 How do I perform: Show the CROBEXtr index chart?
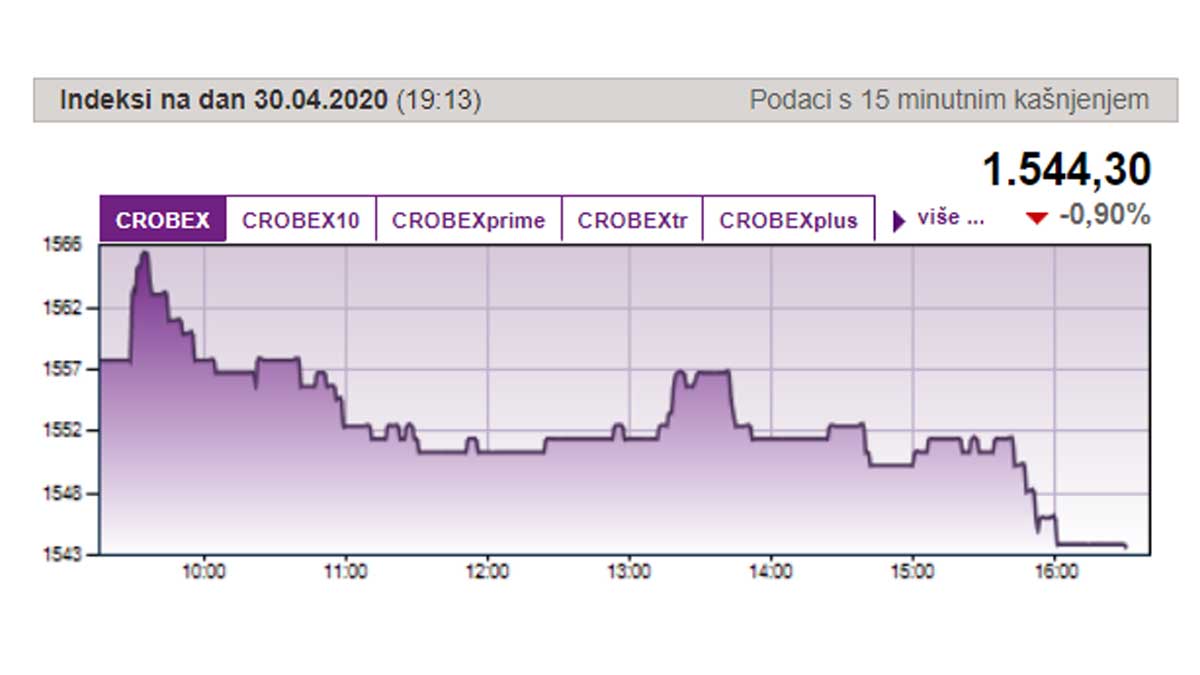(632, 220)
